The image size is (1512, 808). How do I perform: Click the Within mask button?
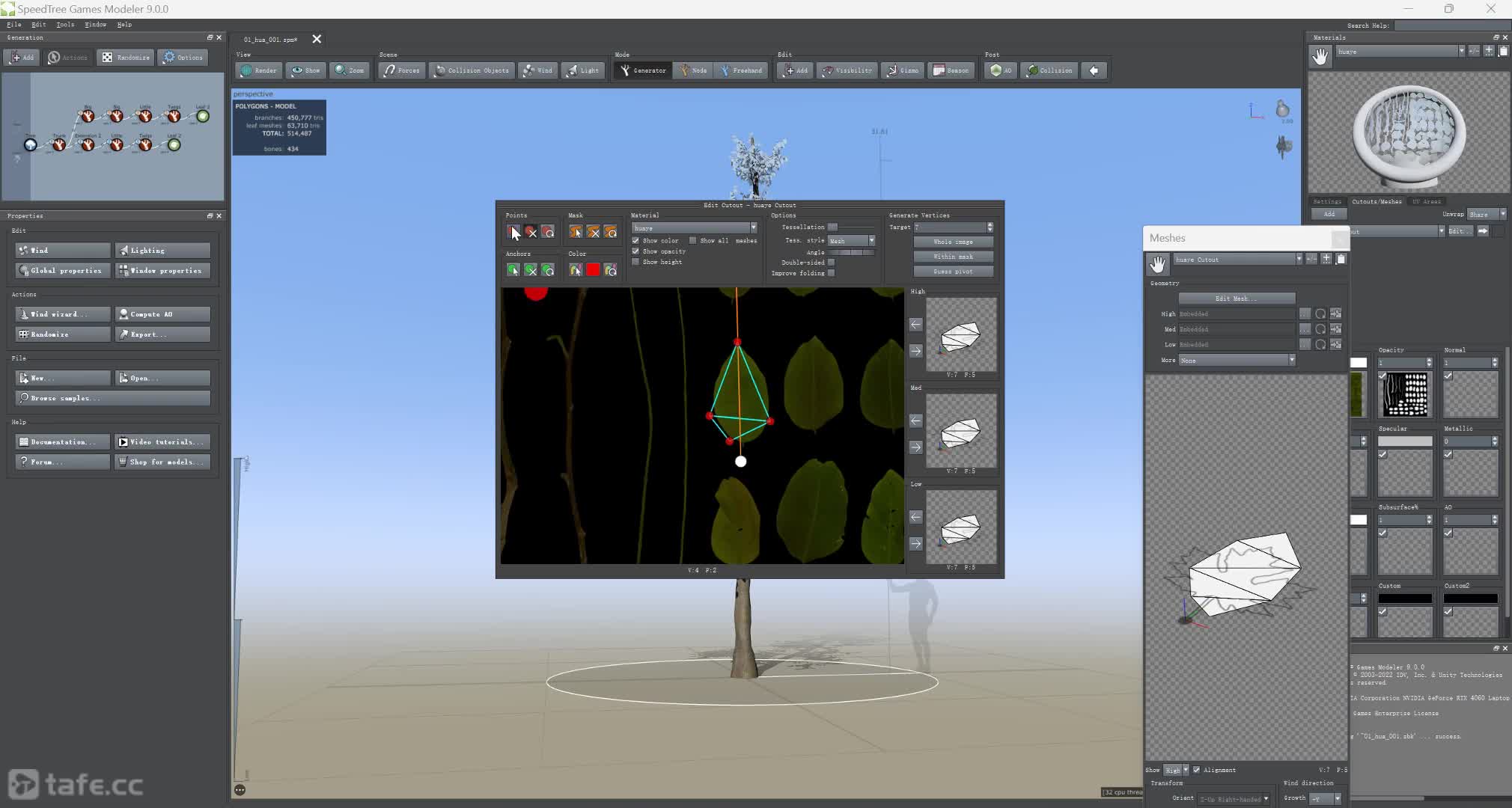point(953,257)
